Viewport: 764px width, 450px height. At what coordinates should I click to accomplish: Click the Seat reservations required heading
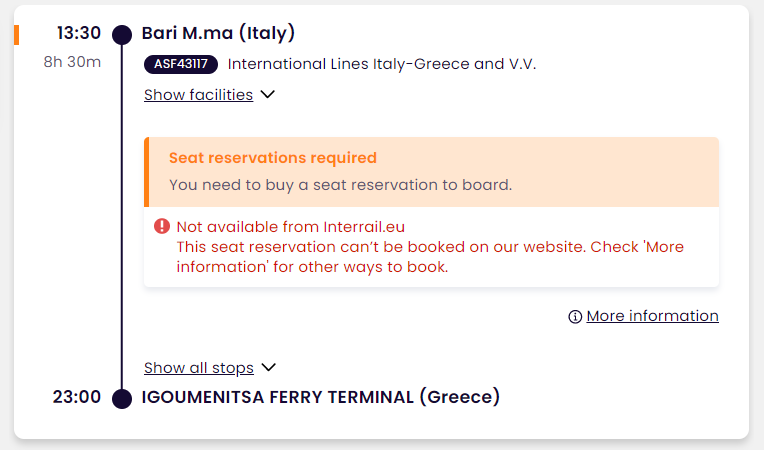[x=273, y=158]
